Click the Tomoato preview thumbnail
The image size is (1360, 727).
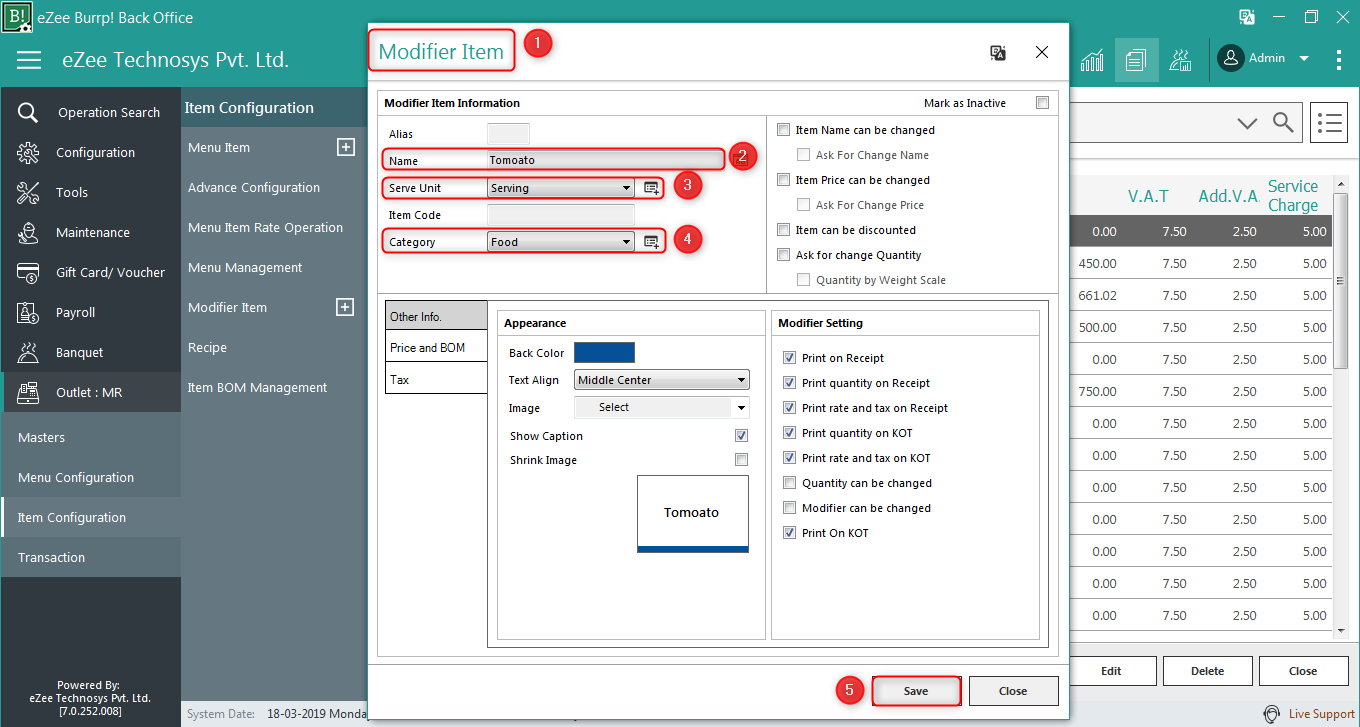[692, 514]
